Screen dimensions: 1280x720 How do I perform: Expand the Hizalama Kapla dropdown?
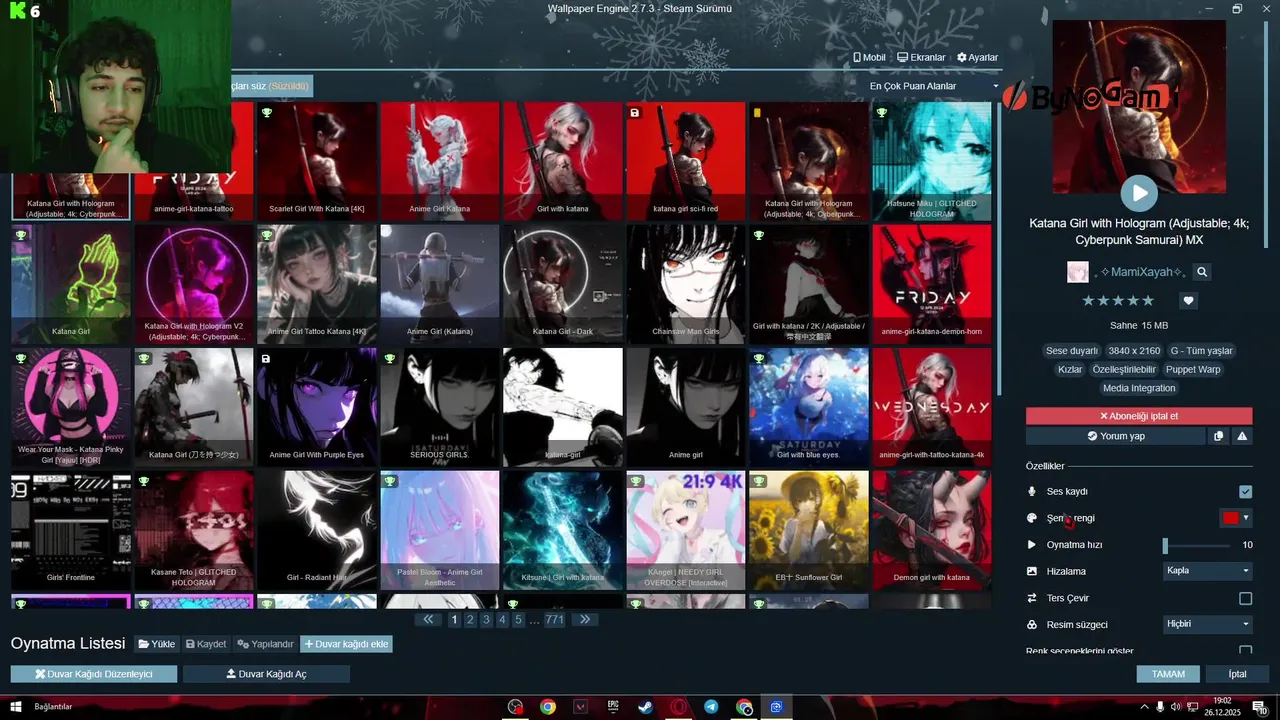[x=1208, y=571]
